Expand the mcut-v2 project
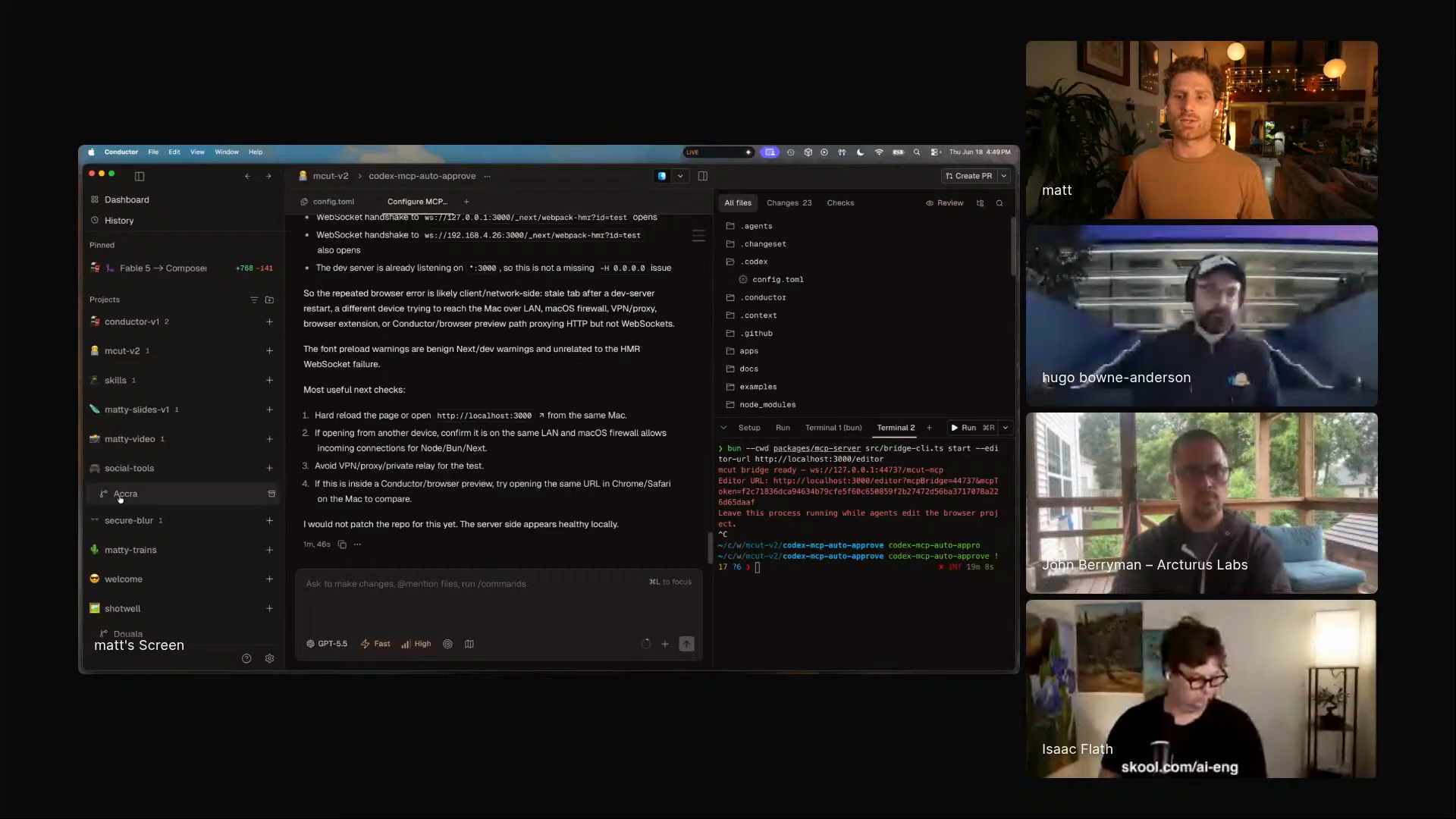 tap(122, 351)
